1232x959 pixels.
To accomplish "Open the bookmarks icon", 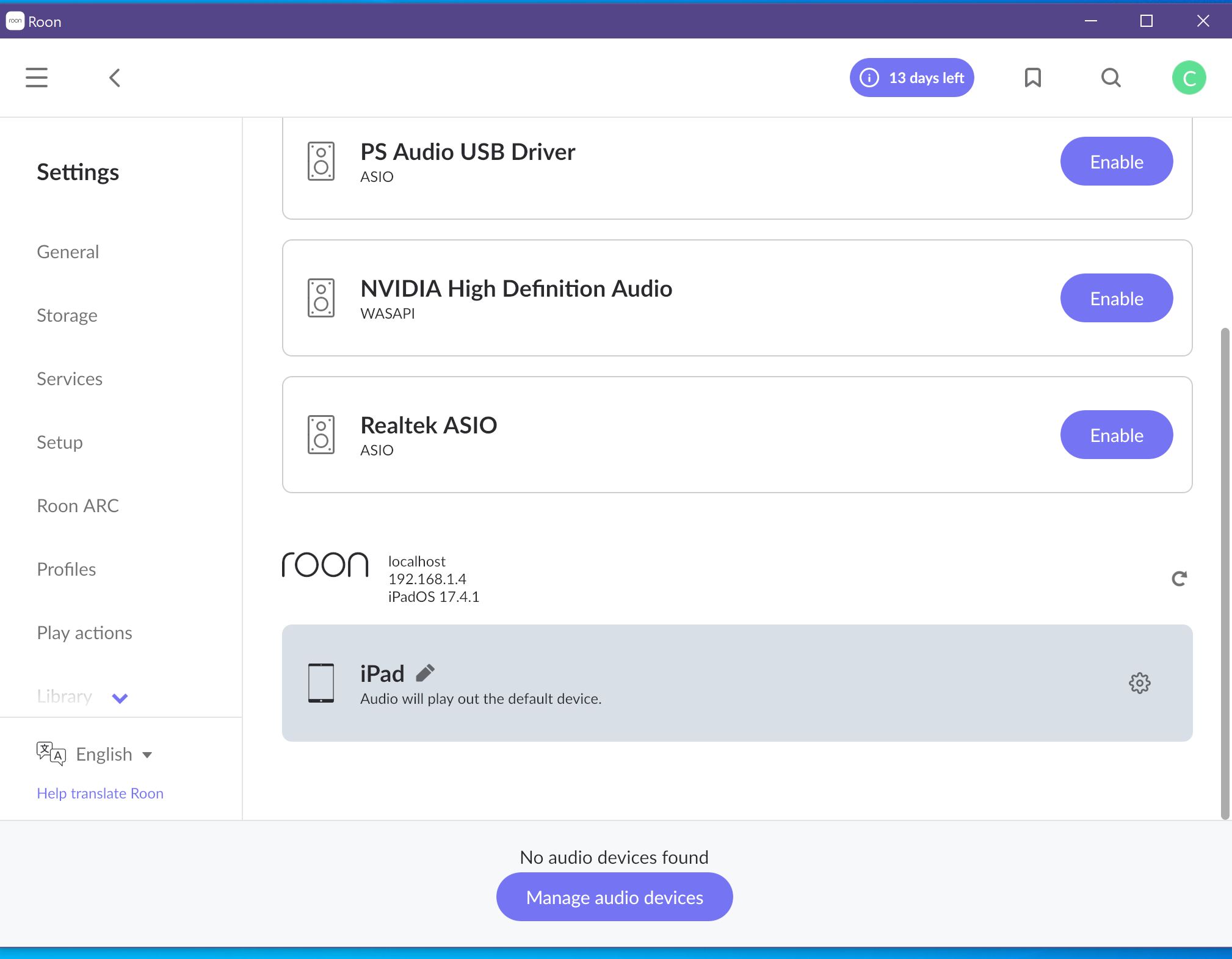I will tap(1032, 78).
